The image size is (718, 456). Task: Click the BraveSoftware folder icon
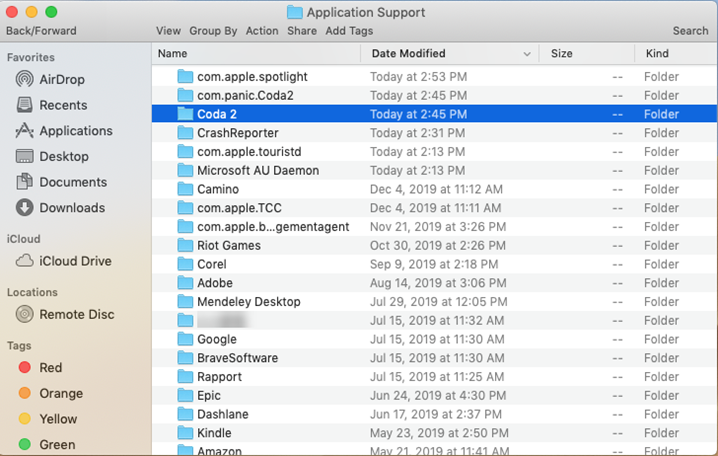click(185, 358)
